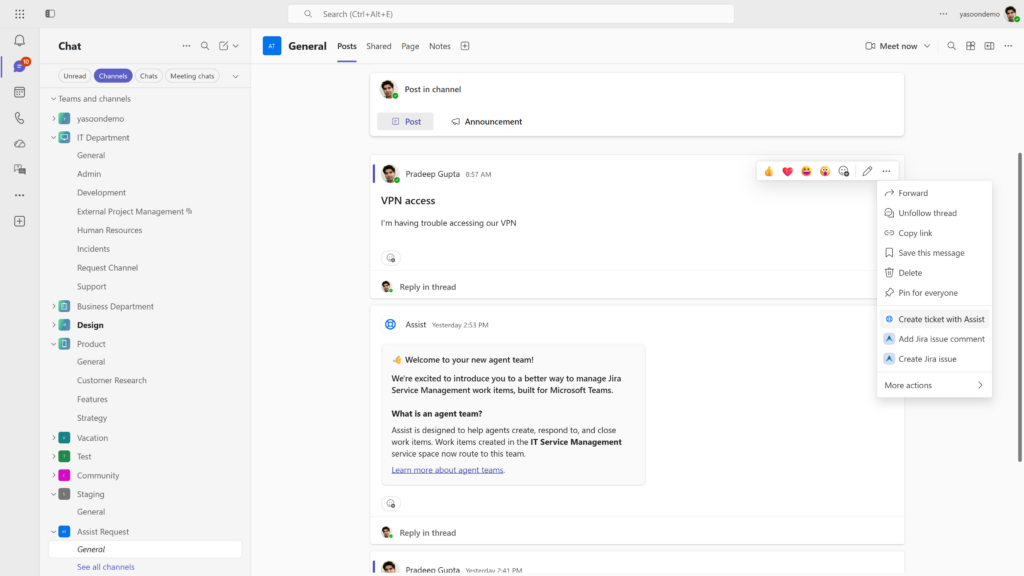The height and width of the screenshot is (576, 1024).
Task: Click the Post in channel compose box
Action: [637, 89]
